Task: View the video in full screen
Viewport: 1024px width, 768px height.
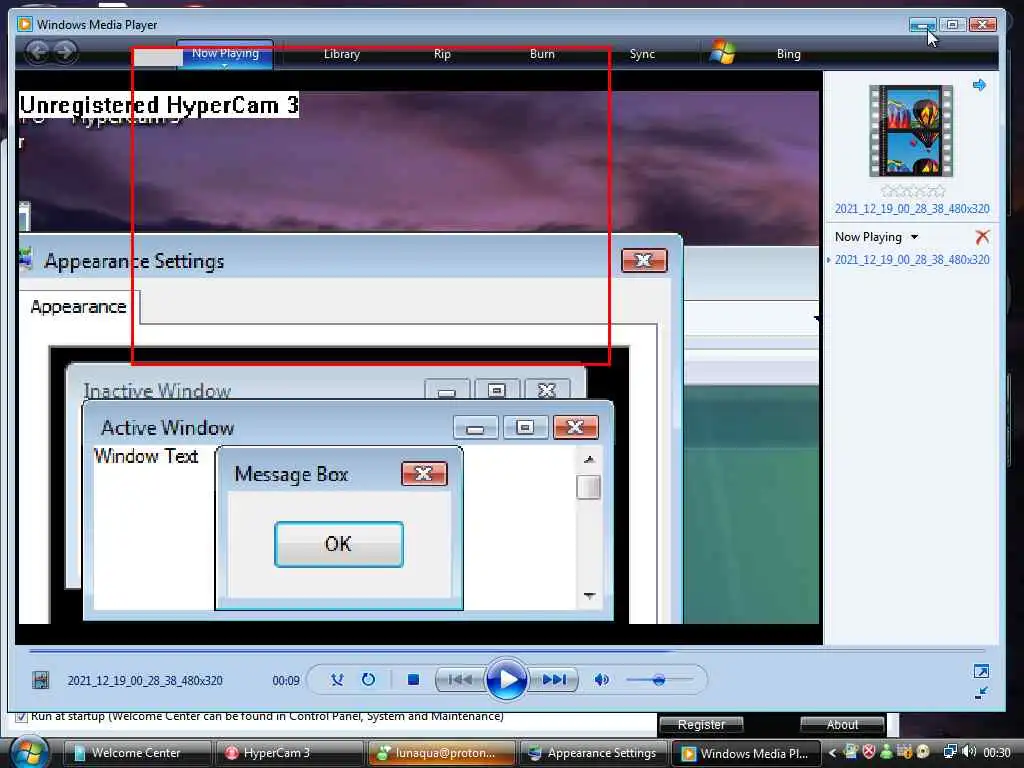Action: click(x=981, y=671)
